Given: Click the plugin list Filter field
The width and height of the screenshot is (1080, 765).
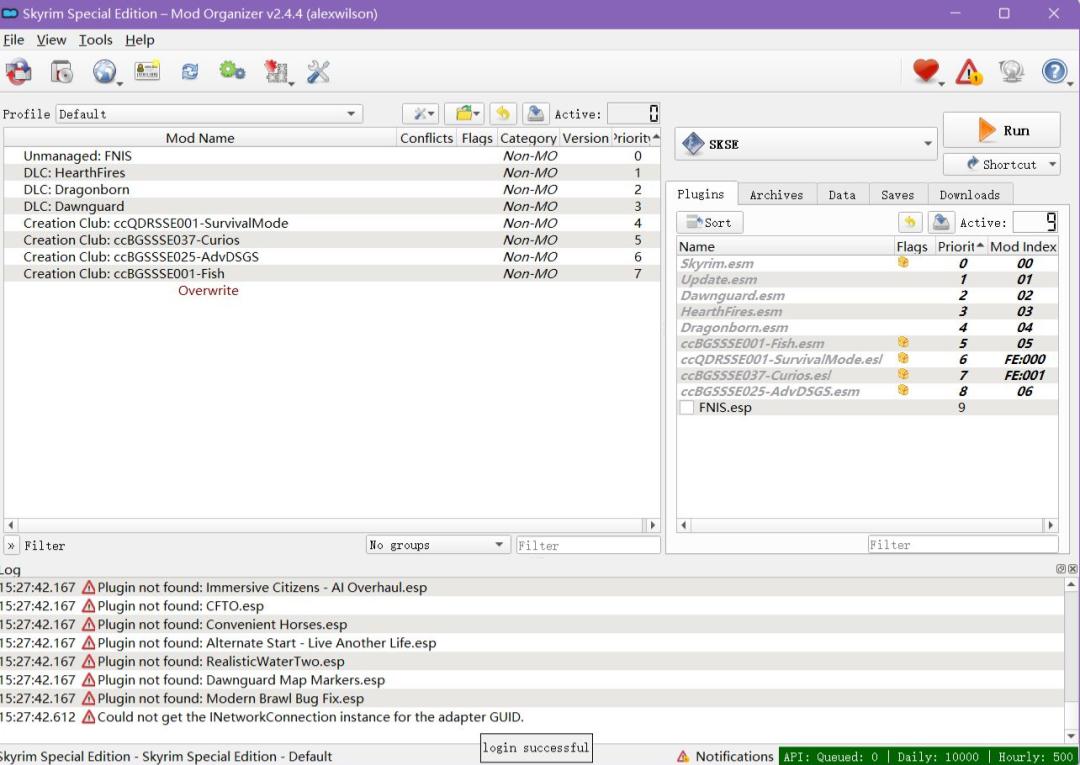Looking at the screenshot, I should 962,545.
